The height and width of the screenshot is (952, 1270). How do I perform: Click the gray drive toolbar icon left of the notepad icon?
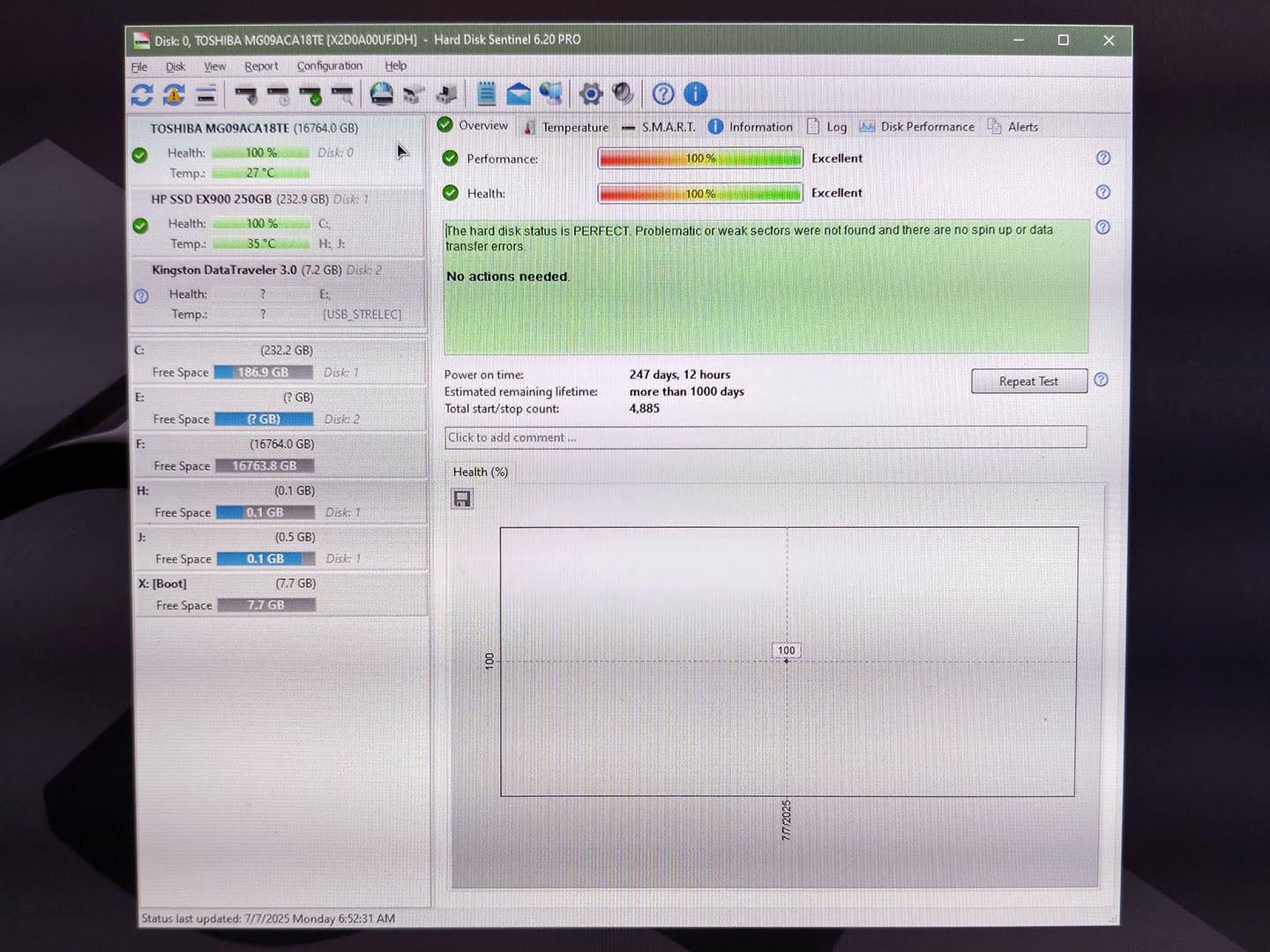(446, 93)
